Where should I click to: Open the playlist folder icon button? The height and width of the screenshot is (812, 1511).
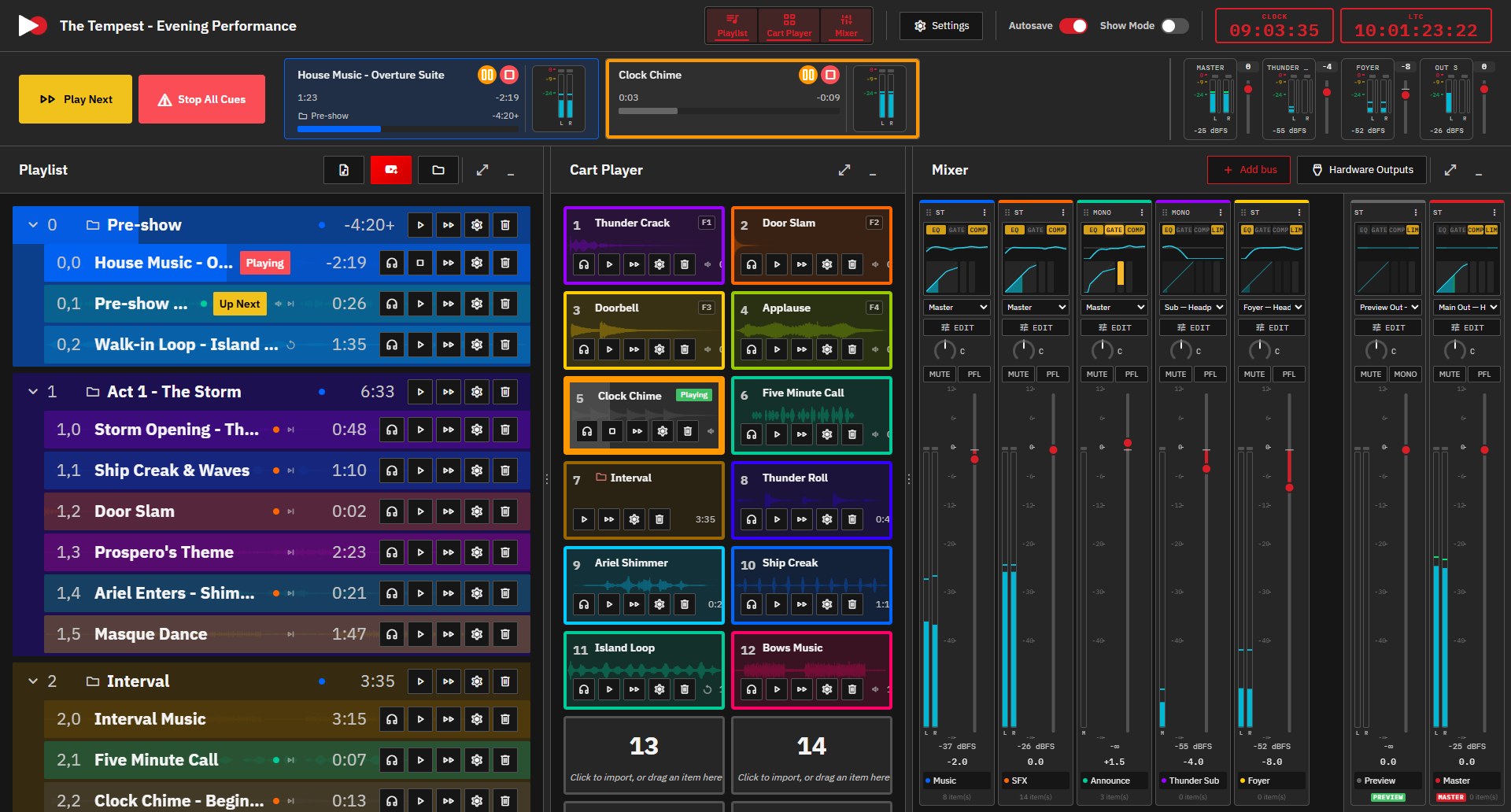click(x=438, y=170)
